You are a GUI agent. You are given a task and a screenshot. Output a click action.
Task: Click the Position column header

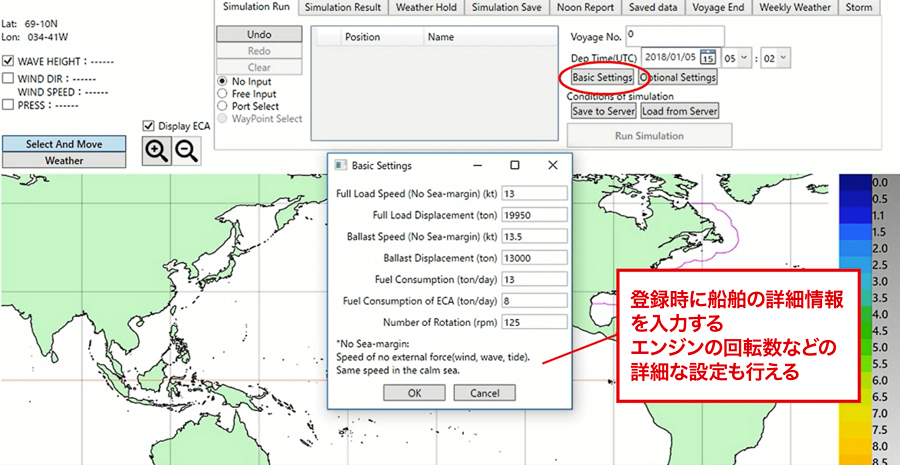coord(382,37)
